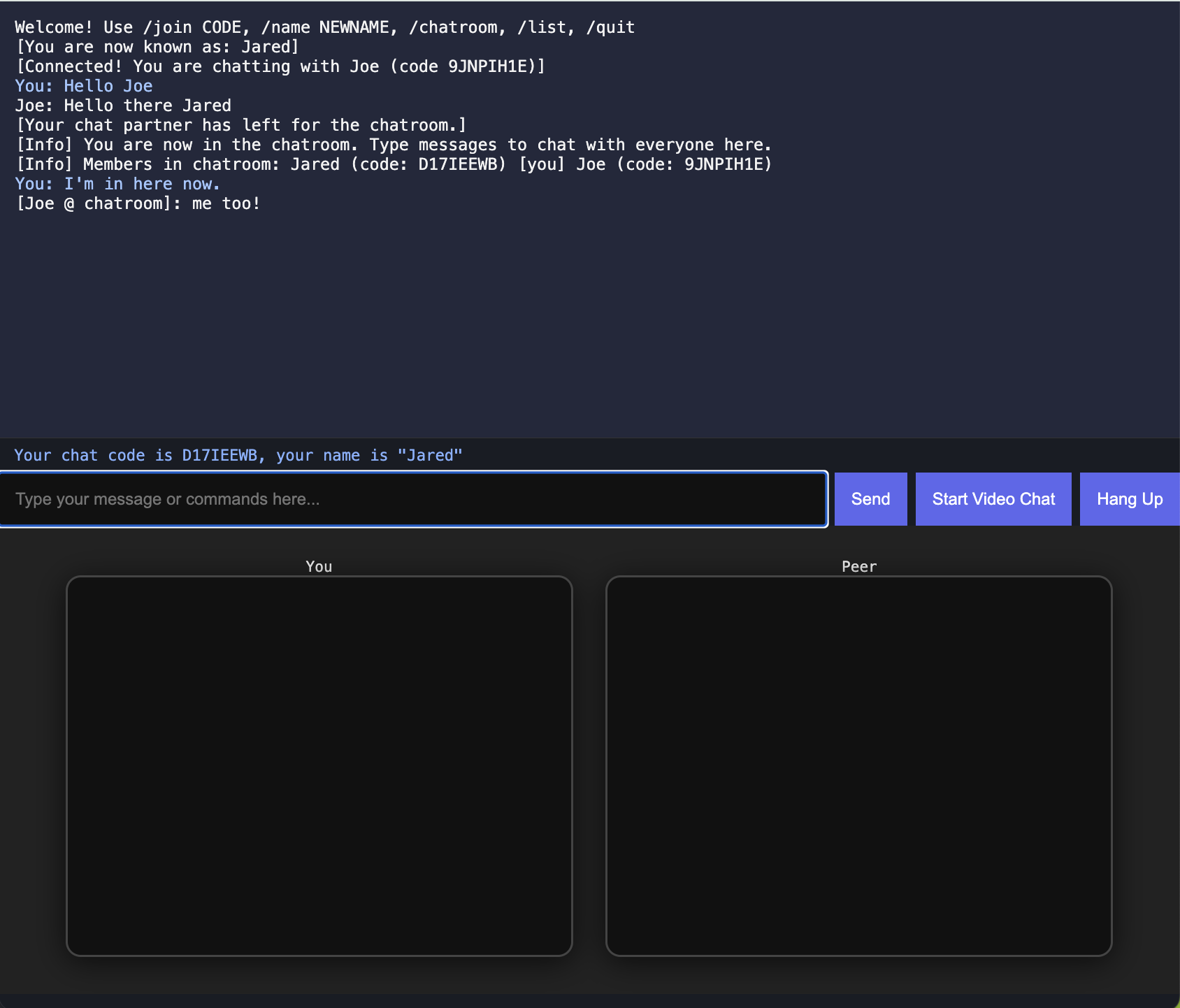
Task: Click the Peer video panel
Action: (x=859, y=766)
